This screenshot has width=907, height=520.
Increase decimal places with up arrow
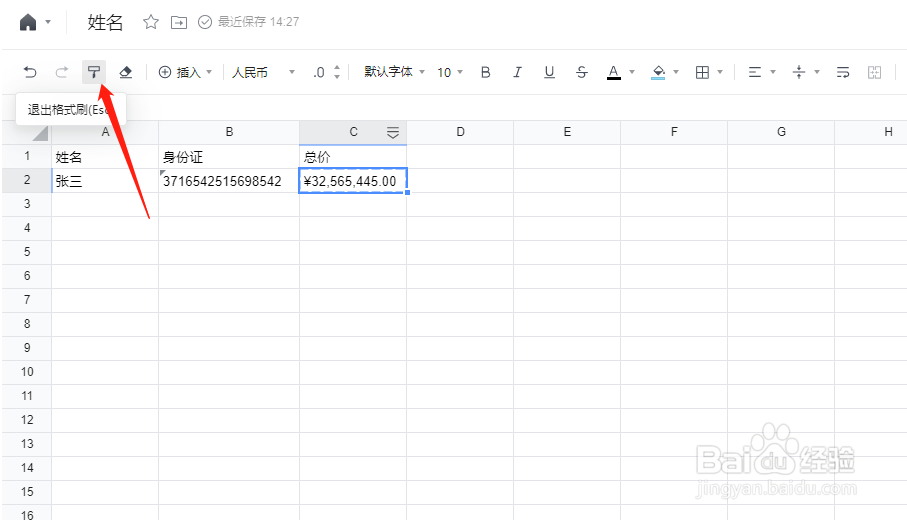(337, 68)
